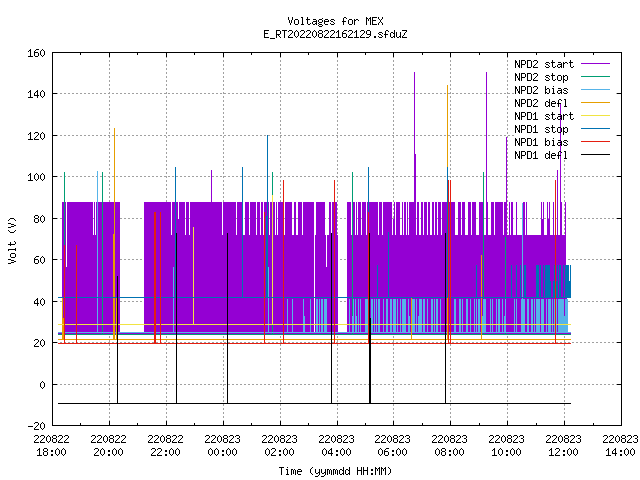Click the y-axis tick label 20
The image size is (640, 480).
pos(39,343)
